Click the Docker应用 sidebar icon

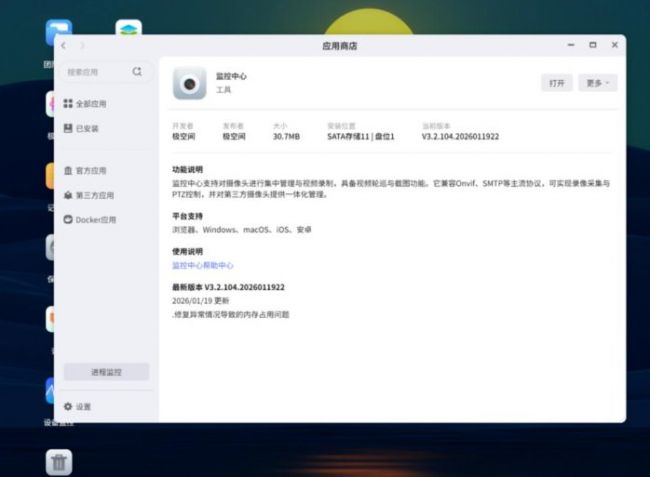(67, 219)
